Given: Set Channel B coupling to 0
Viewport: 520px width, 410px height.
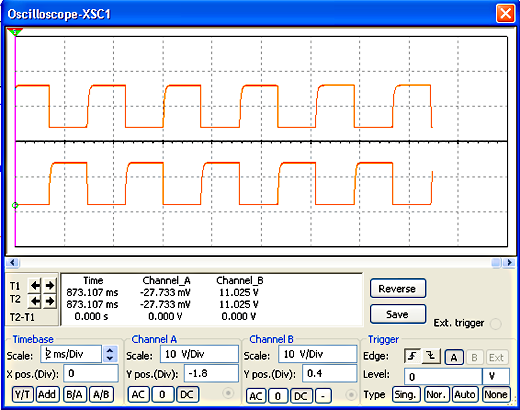Looking at the screenshot, I should [x=278, y=396].
